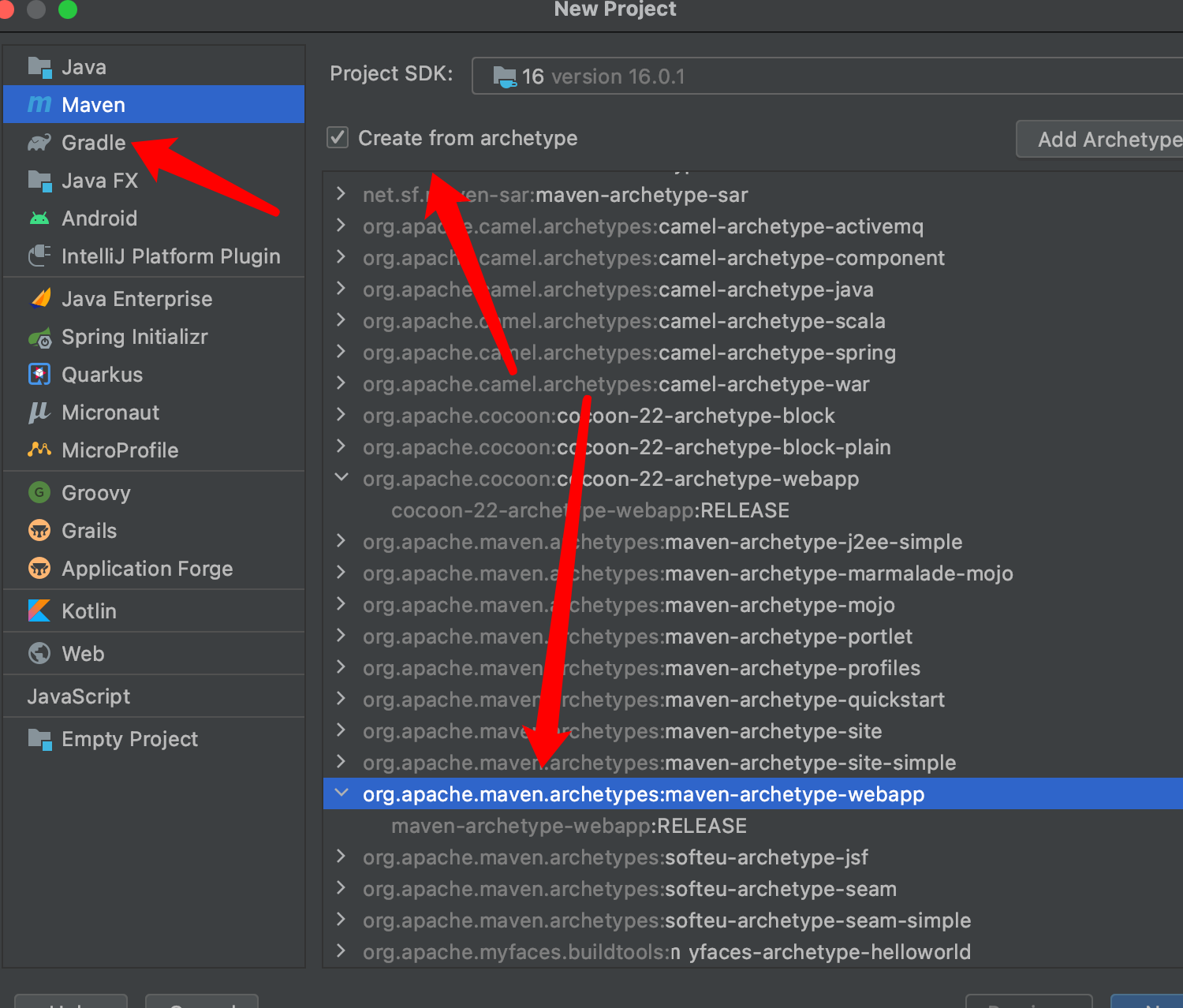This screenshot has height=1008, width=1183.
Task: Click the Grails icon
Action: coord(39,530)
